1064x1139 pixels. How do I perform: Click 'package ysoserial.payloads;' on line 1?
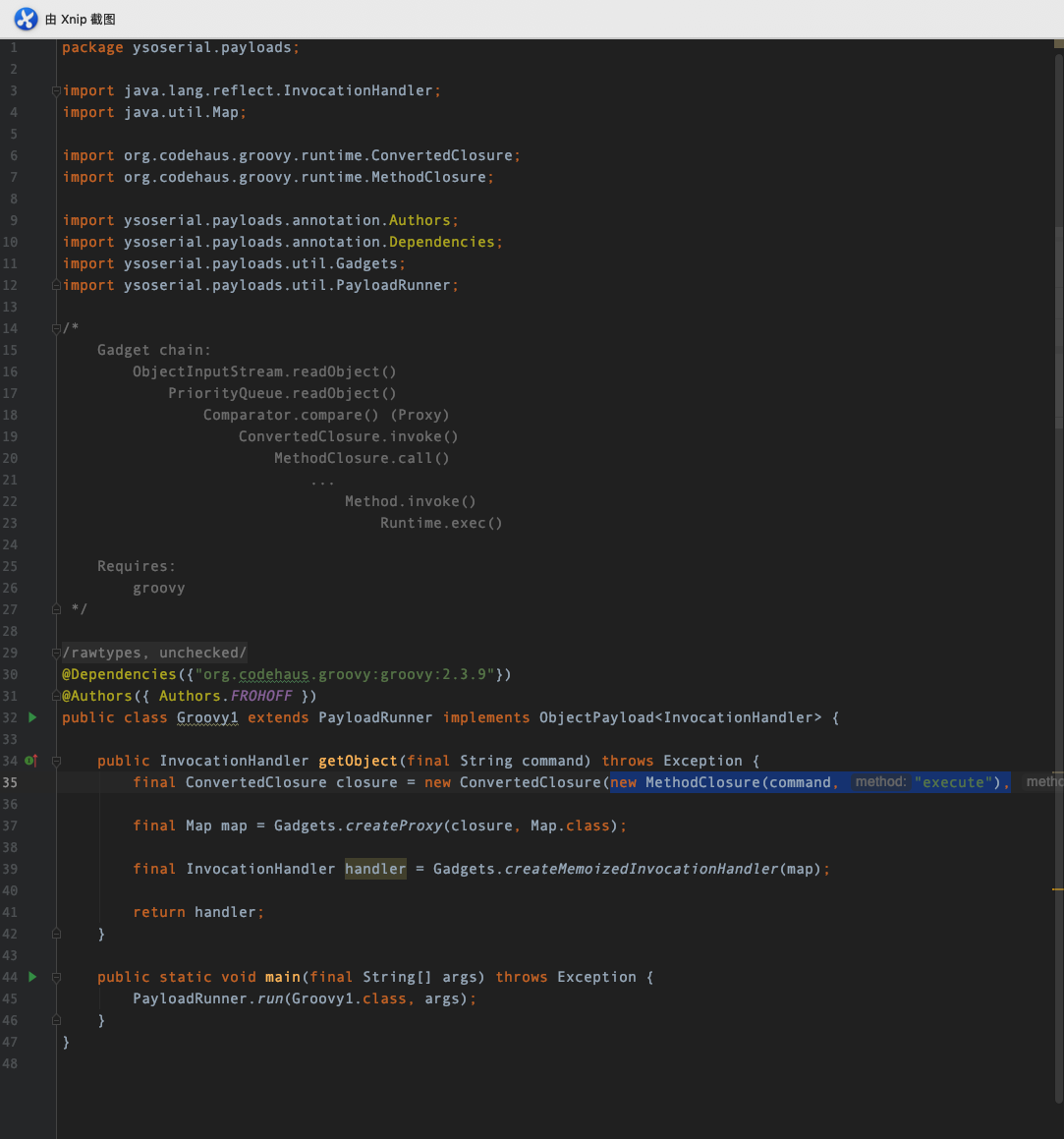(x=181, y=47)
